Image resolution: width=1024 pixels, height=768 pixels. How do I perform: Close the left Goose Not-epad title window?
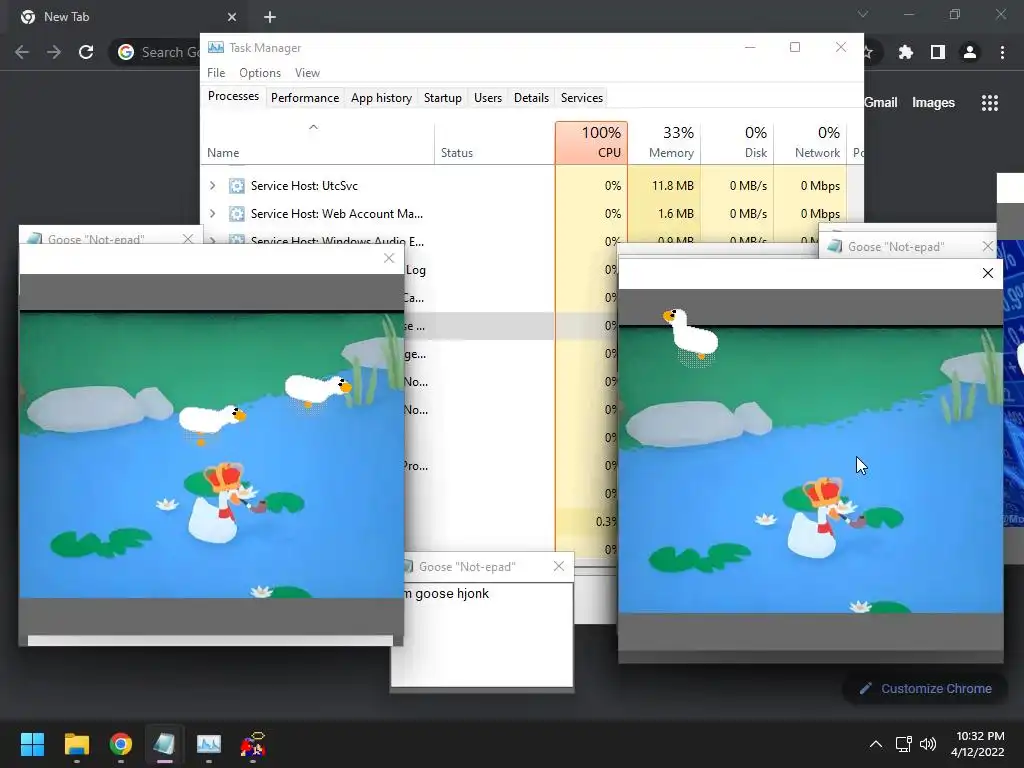188,238
